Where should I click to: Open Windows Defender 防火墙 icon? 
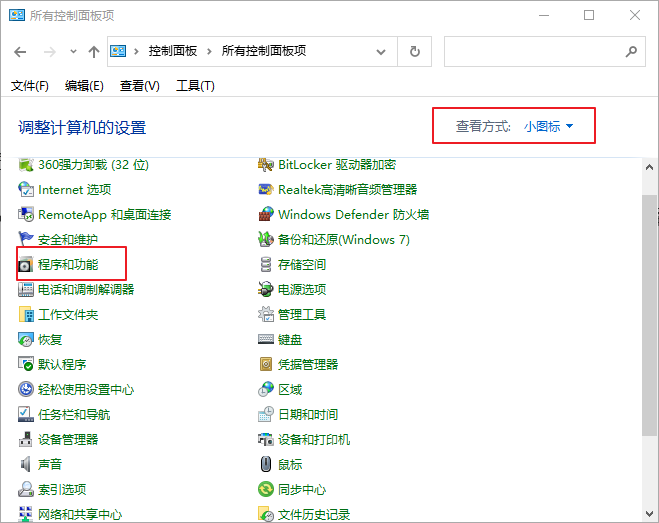point(266,214)
